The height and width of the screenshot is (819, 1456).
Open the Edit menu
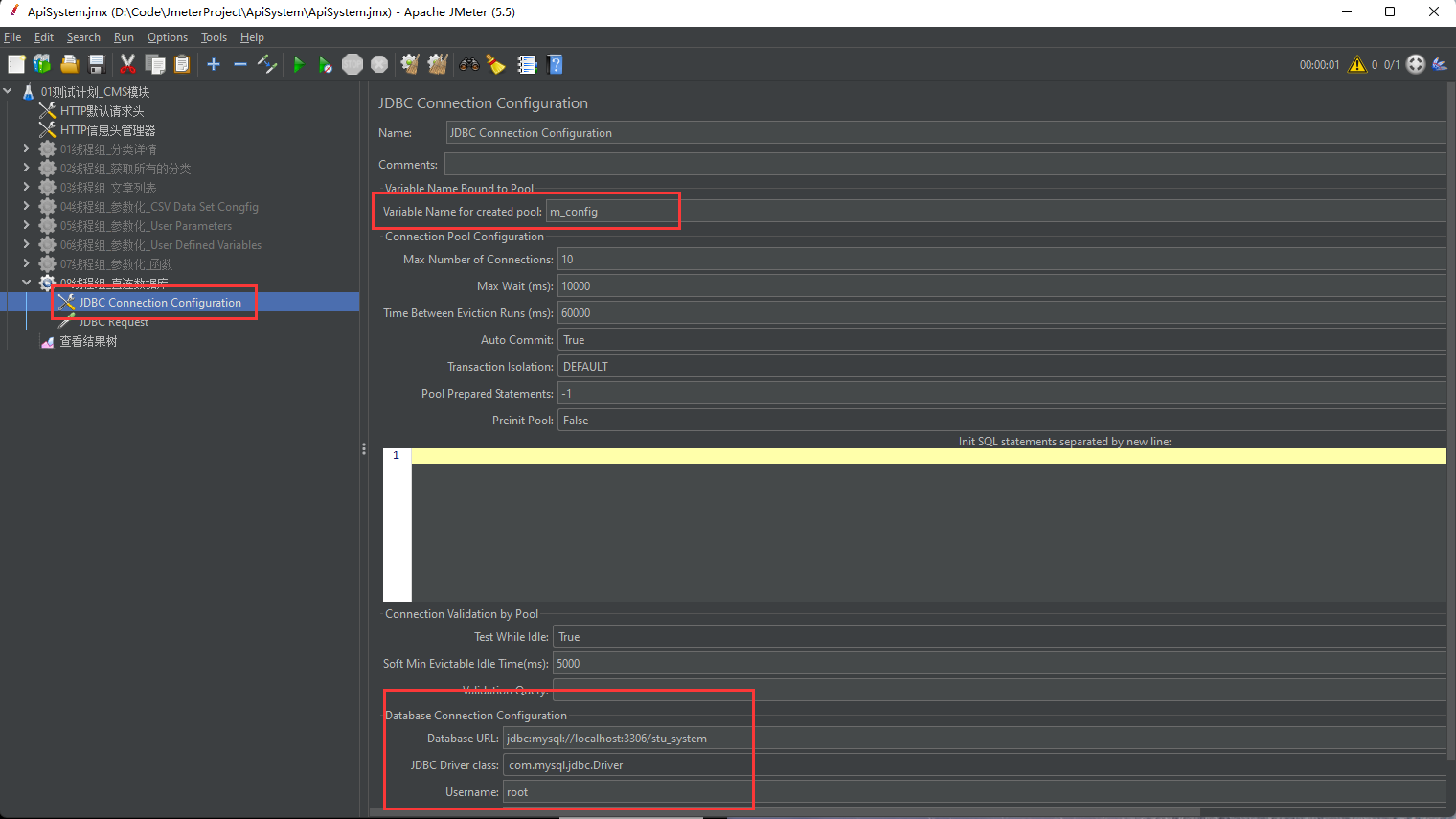pos(44,37)
